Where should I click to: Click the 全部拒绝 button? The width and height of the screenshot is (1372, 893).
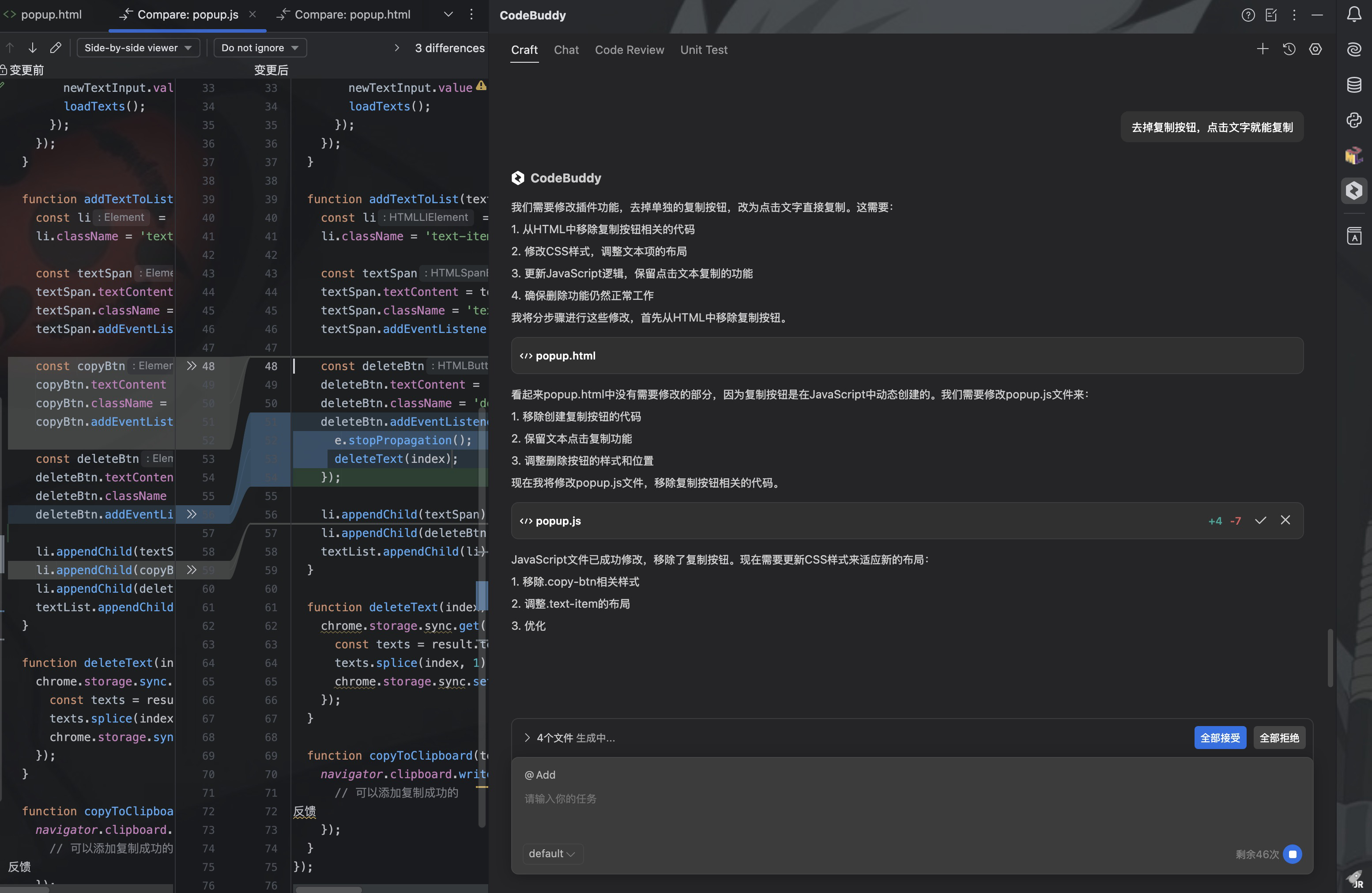coord(1278,738)
